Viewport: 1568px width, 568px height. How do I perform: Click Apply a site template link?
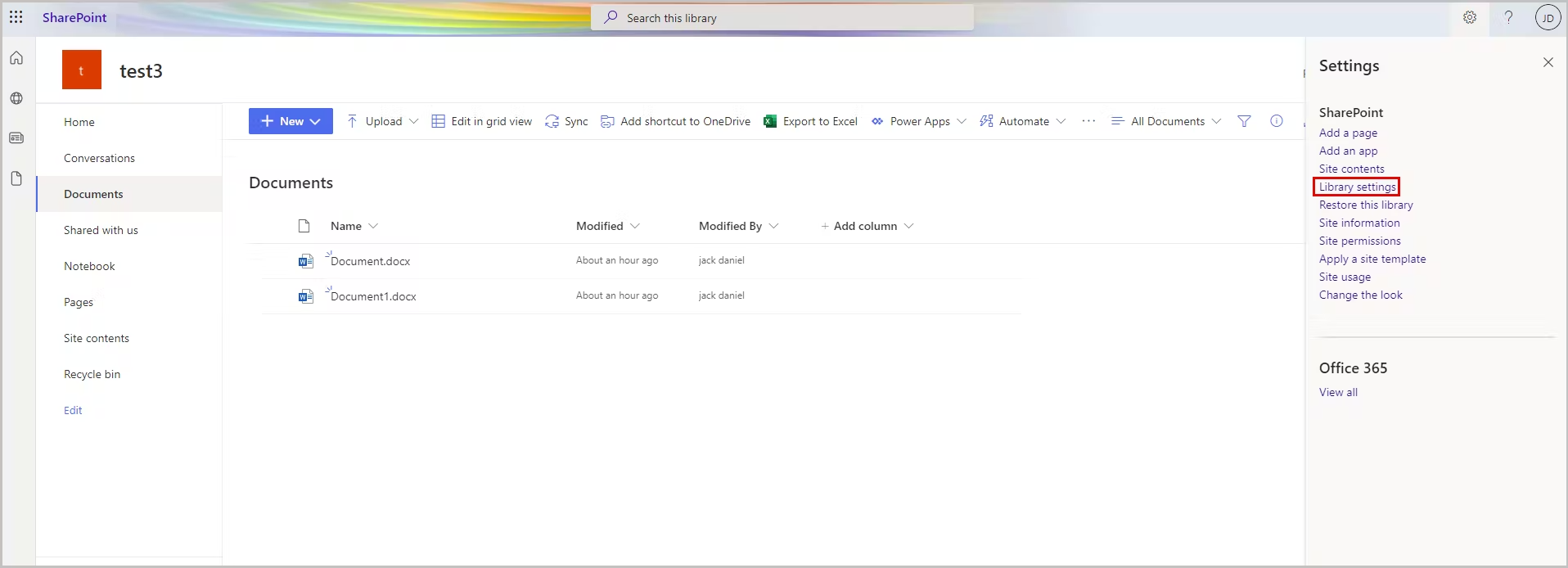(1372, 259)
